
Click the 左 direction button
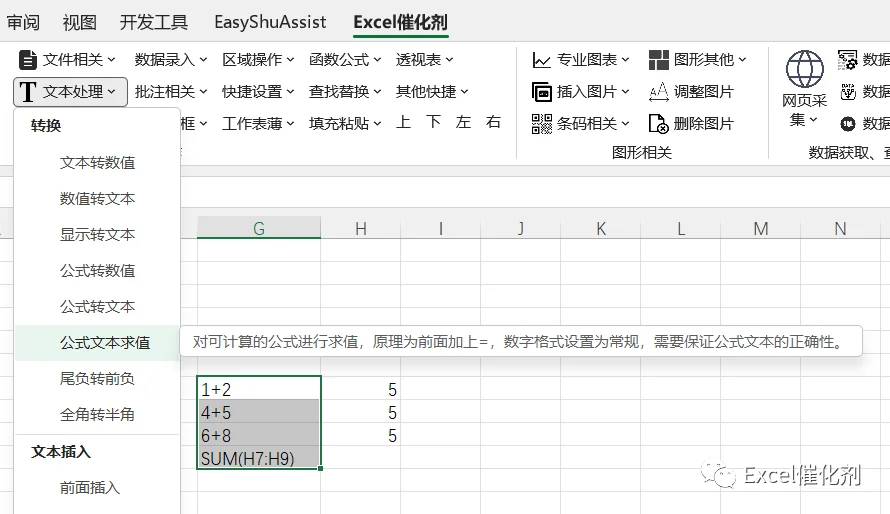point(464,122)
